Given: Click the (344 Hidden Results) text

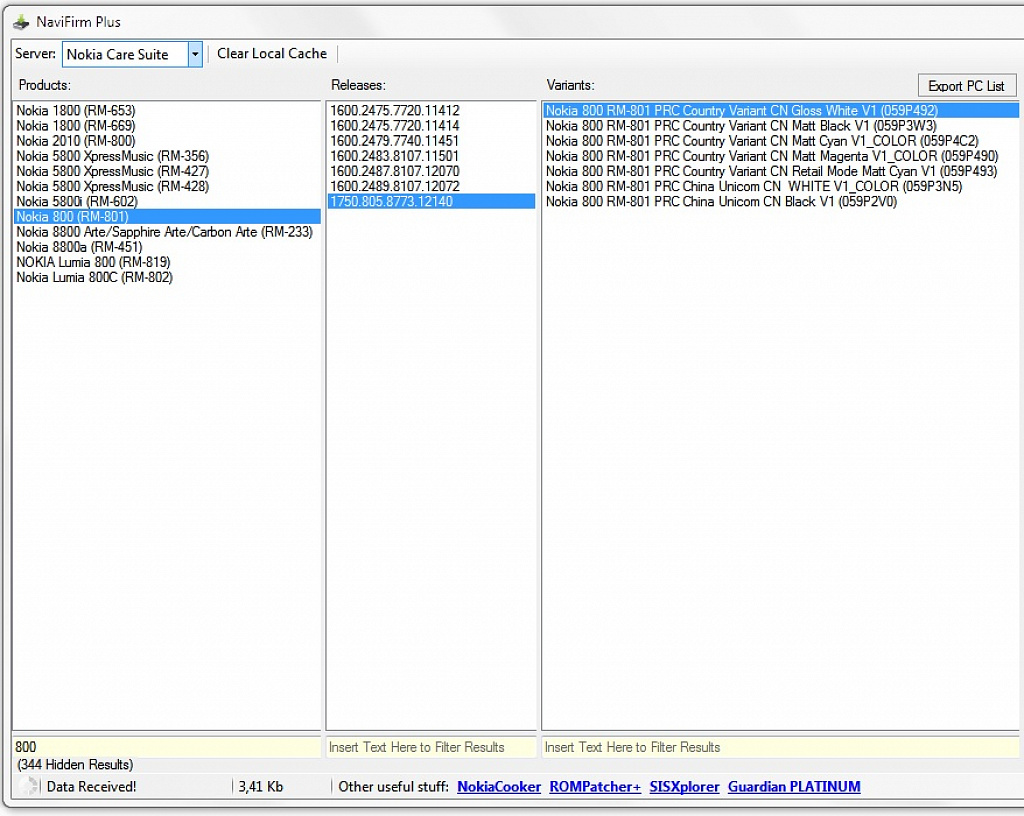Looking at the screenshot, I should (x=74, y=764).
